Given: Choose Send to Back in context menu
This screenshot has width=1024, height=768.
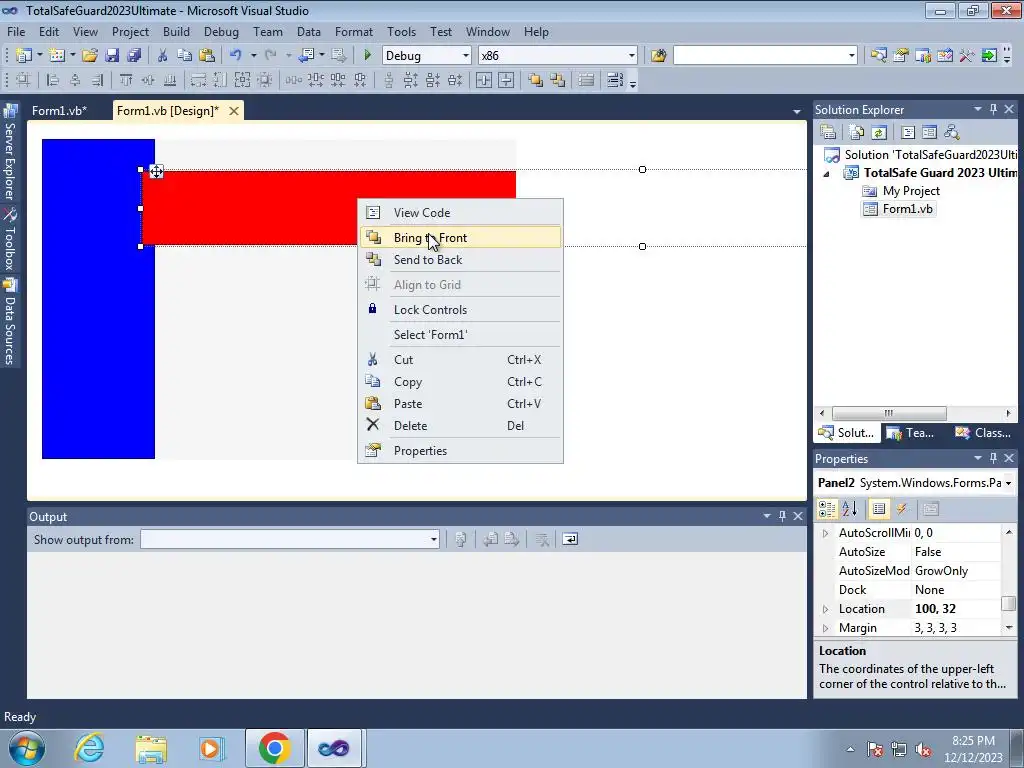Looking at the screenshot, I should (x=460, y=260).
